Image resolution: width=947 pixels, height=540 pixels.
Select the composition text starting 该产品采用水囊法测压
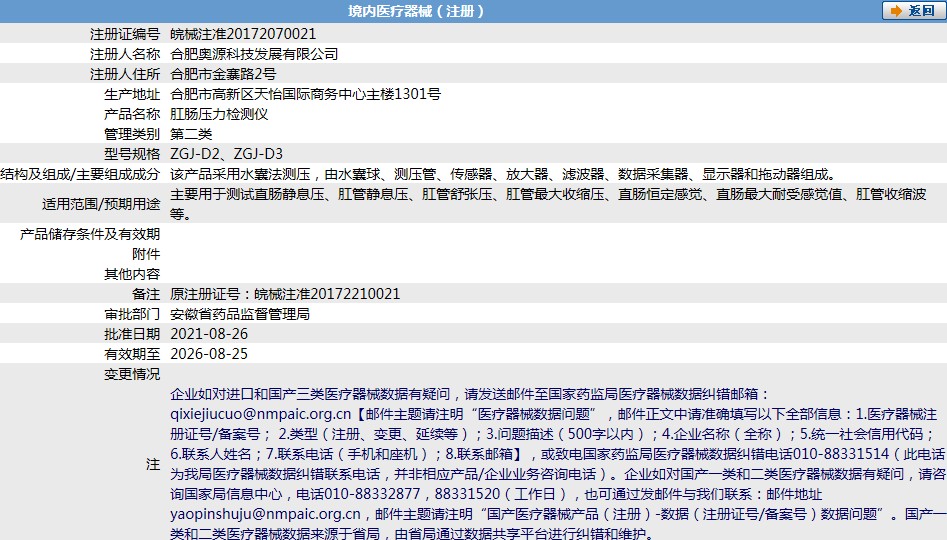[504, 174]
